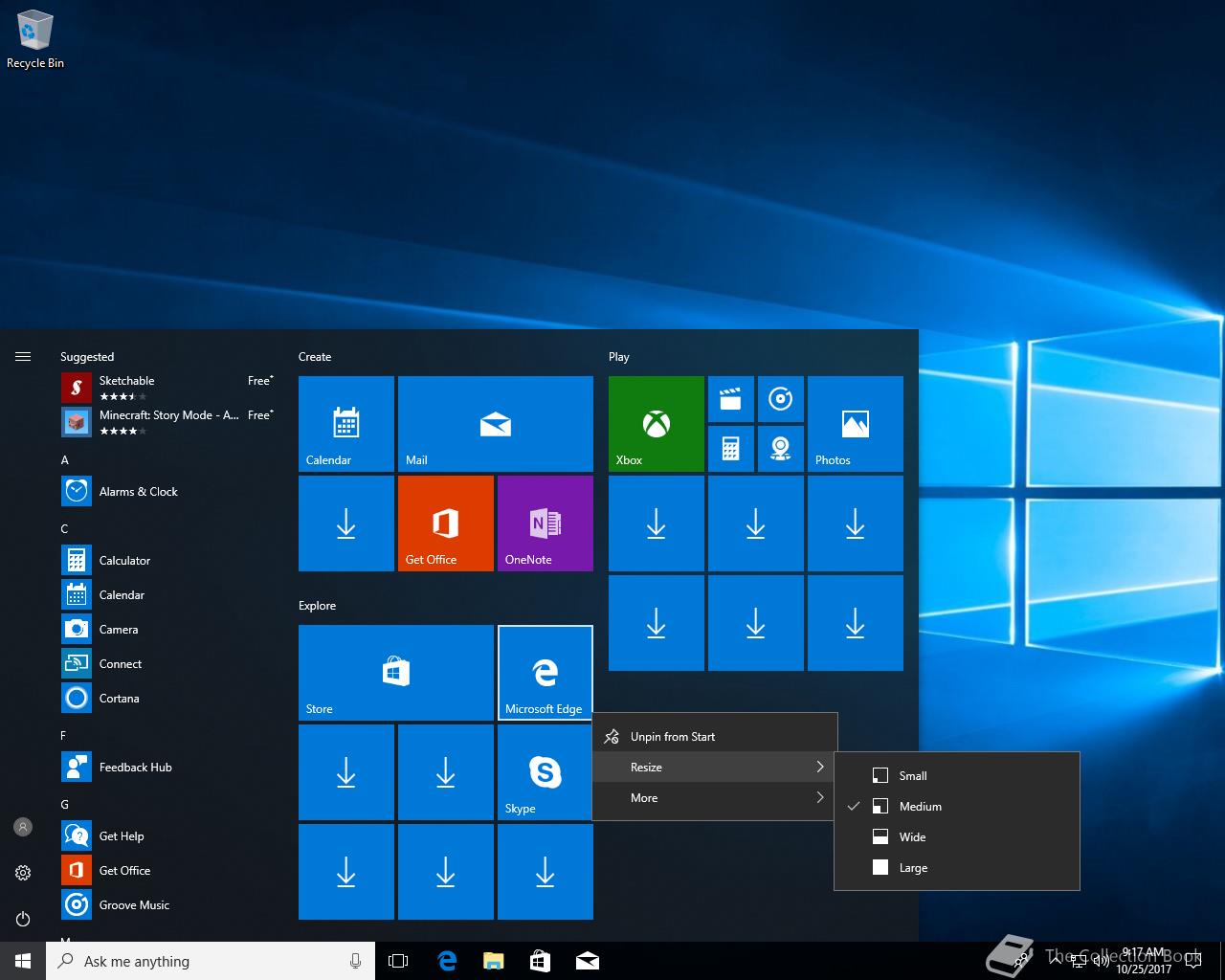
Task: Select Medium tile size
Action: click(x=957, y=807)
